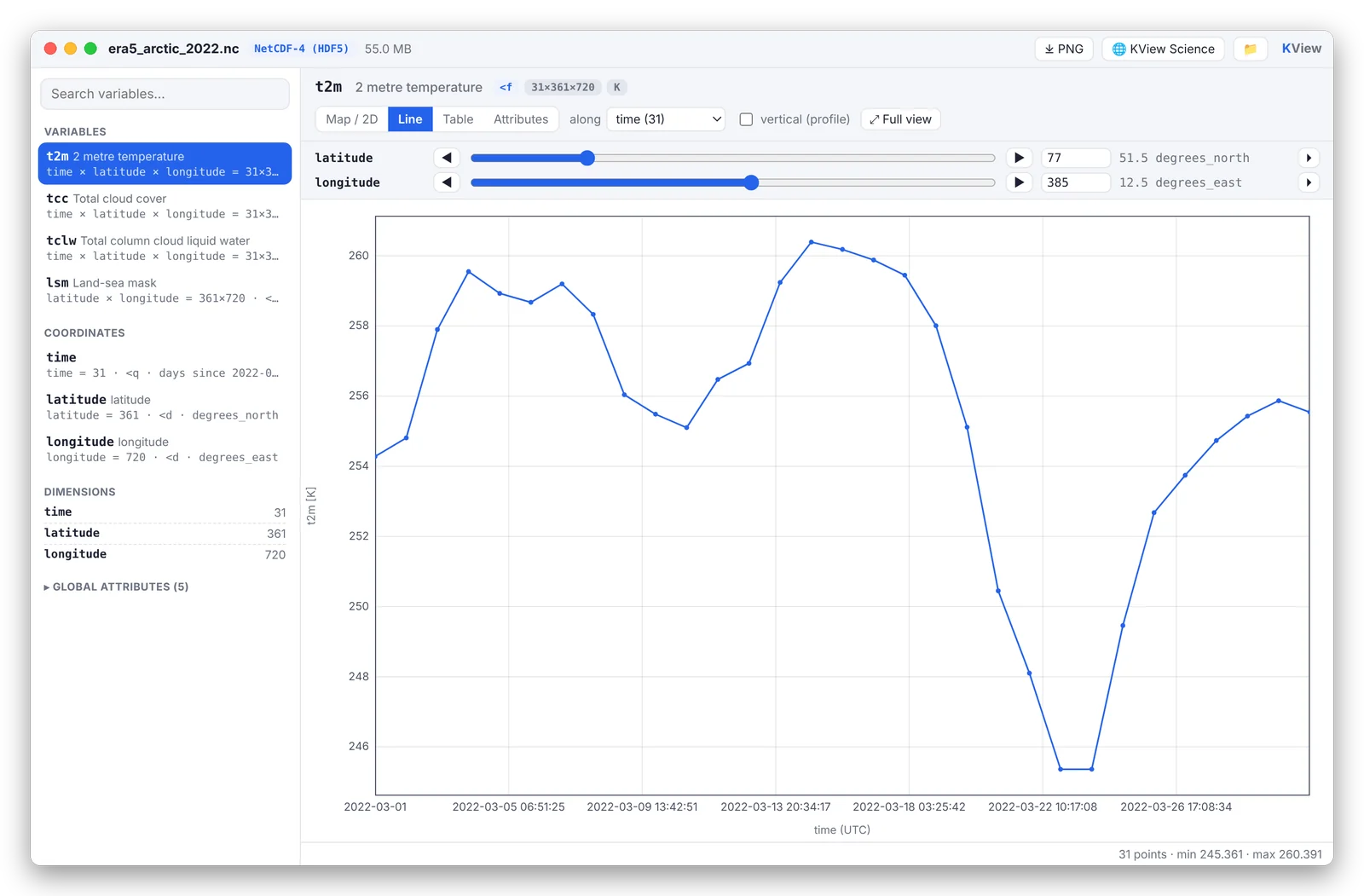The height and width of the screenshot is (896, 1364).
Task: Select the latitude coordinate entry
Action: tap(165, 407)
